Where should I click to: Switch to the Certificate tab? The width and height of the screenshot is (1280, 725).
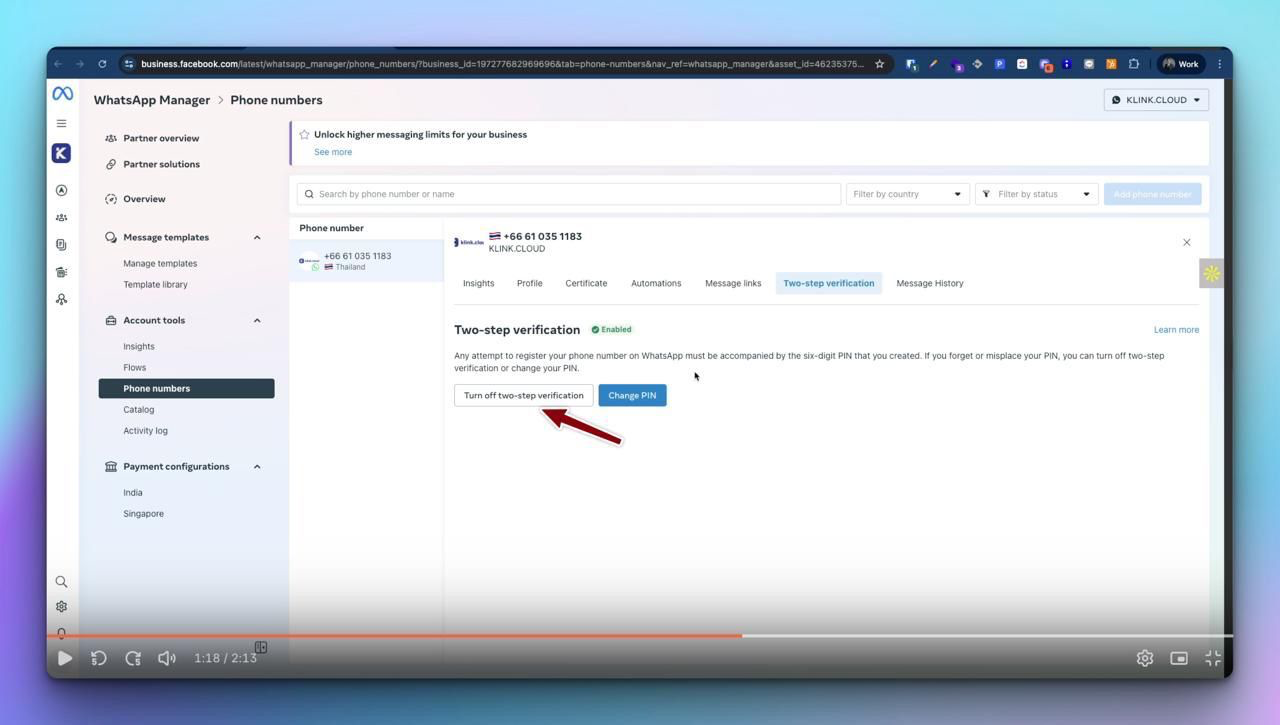click(x=586, y=284)
